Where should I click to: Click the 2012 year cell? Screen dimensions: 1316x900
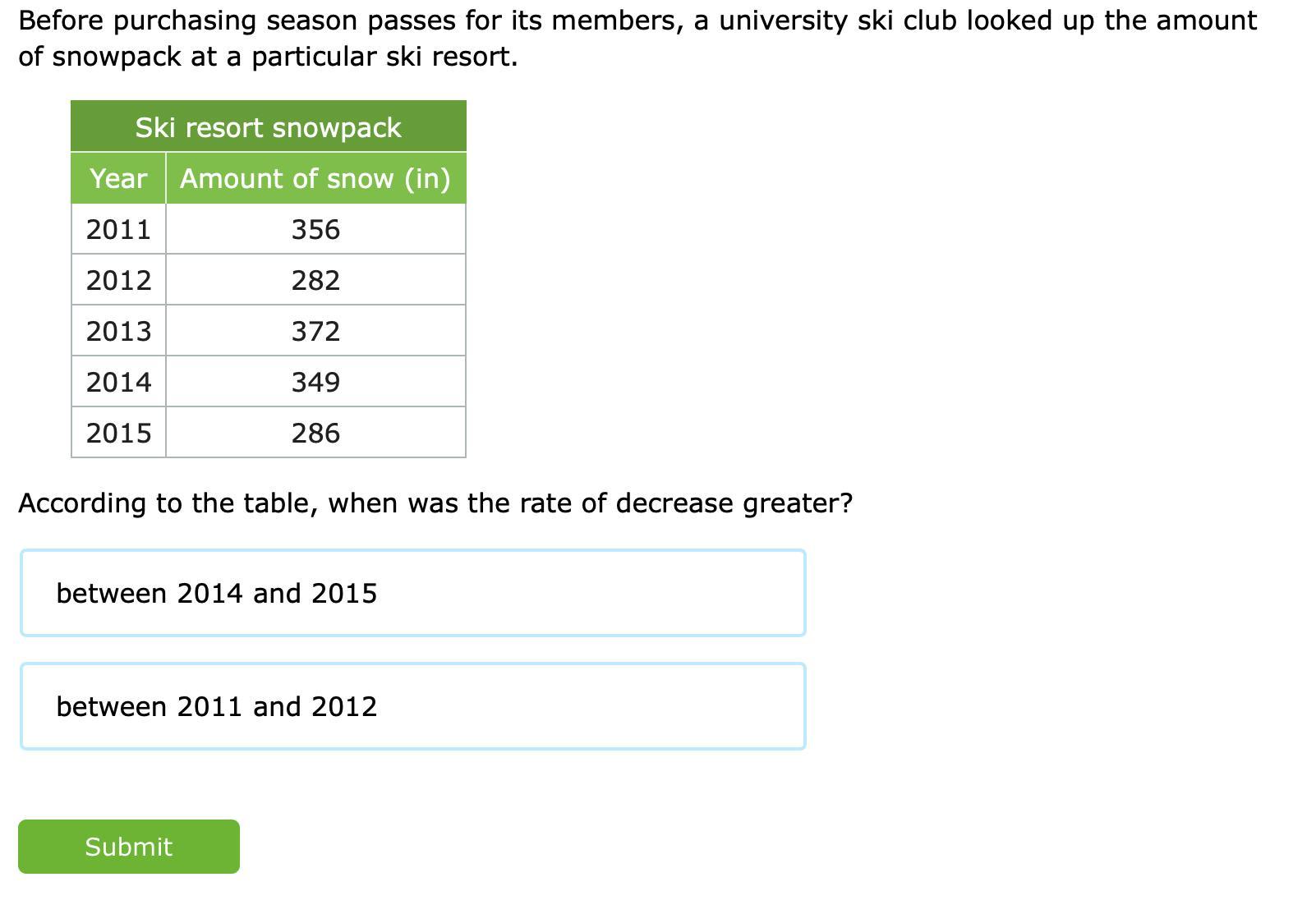118,280
